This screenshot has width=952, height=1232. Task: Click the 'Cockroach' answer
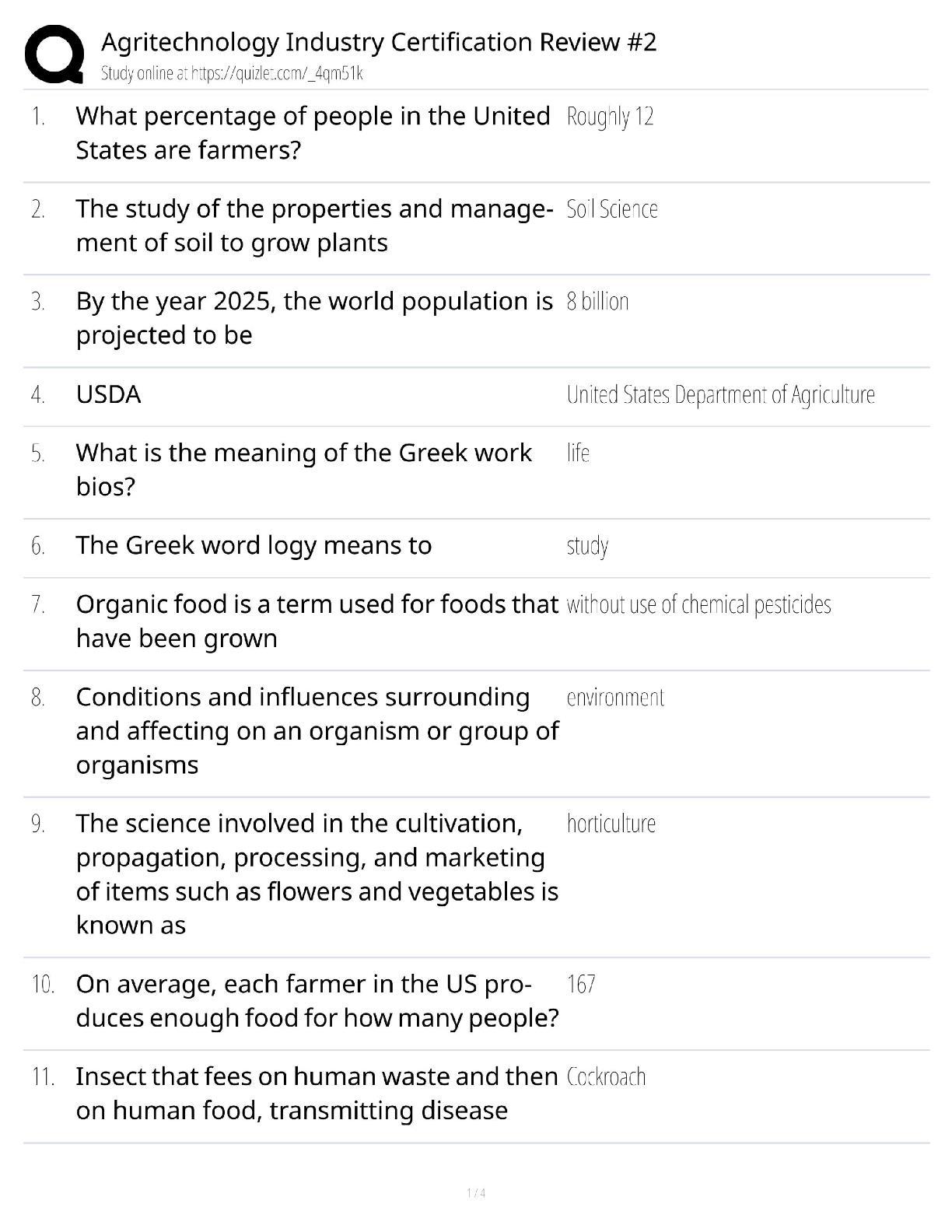coord(606,1077)
